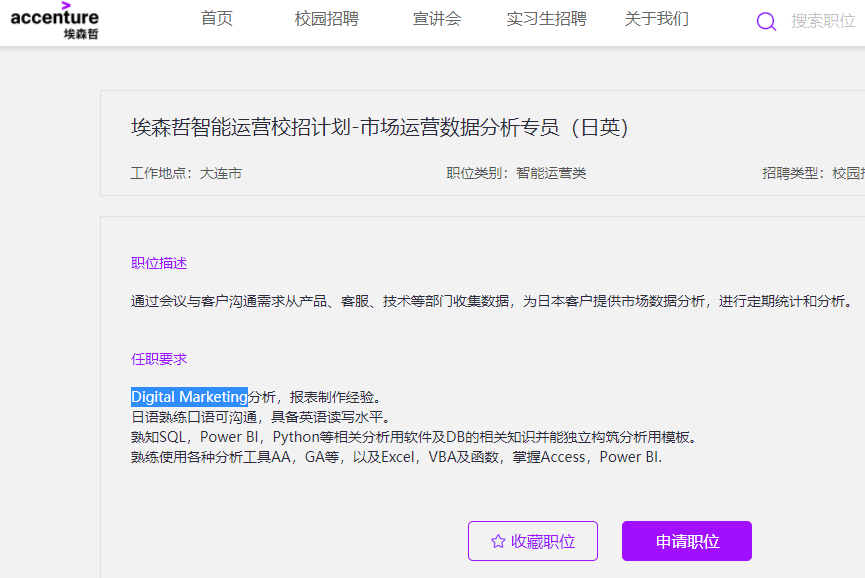This screenshot has width=865, height=578.
Task: Click the line starting 熟知SQL，Power BI
Action: [x=416, y=437]
